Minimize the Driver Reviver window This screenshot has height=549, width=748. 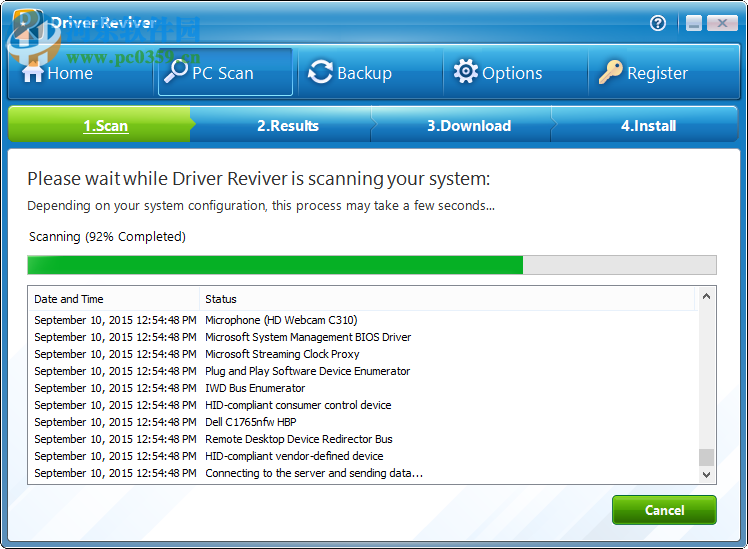tap(694, 23)
